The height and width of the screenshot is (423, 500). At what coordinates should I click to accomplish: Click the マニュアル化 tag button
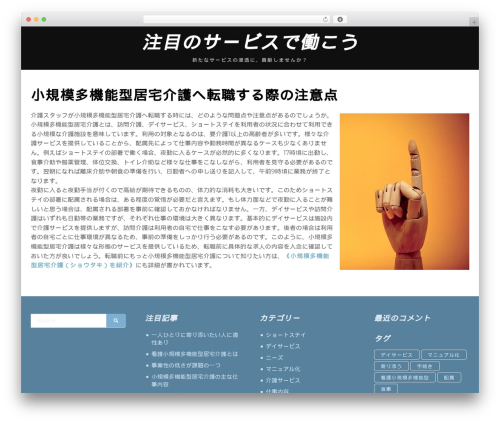click(444, 355)
